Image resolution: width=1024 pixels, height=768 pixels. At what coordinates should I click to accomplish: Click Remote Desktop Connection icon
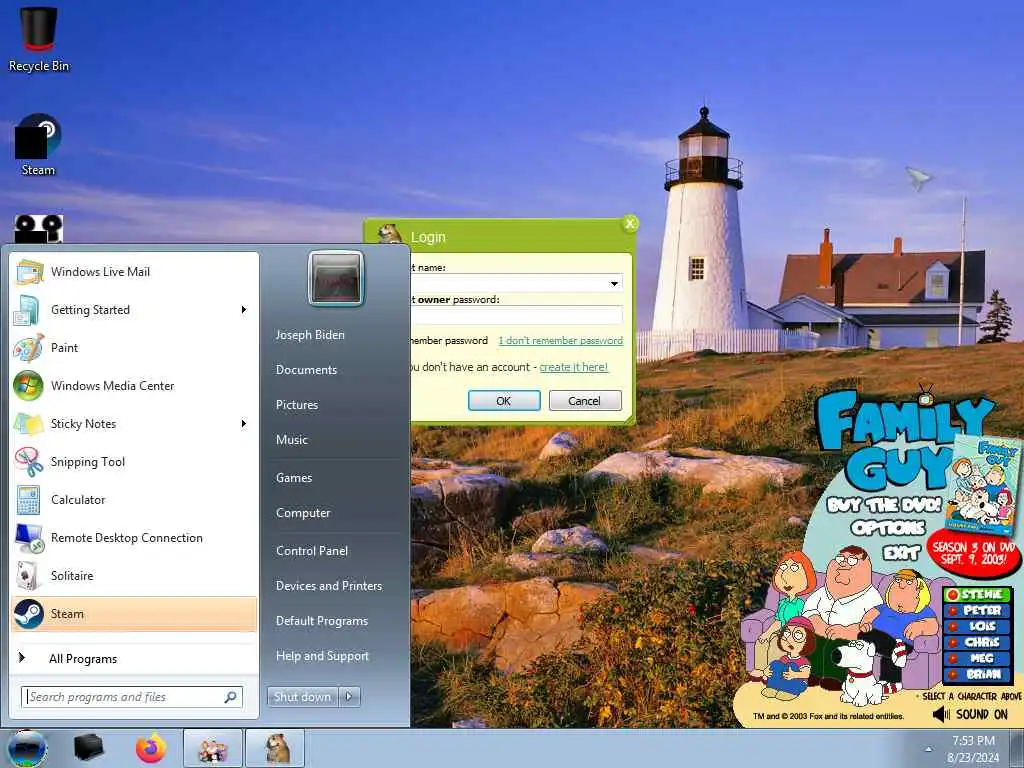pyautogui.click(x=29, y=538)
